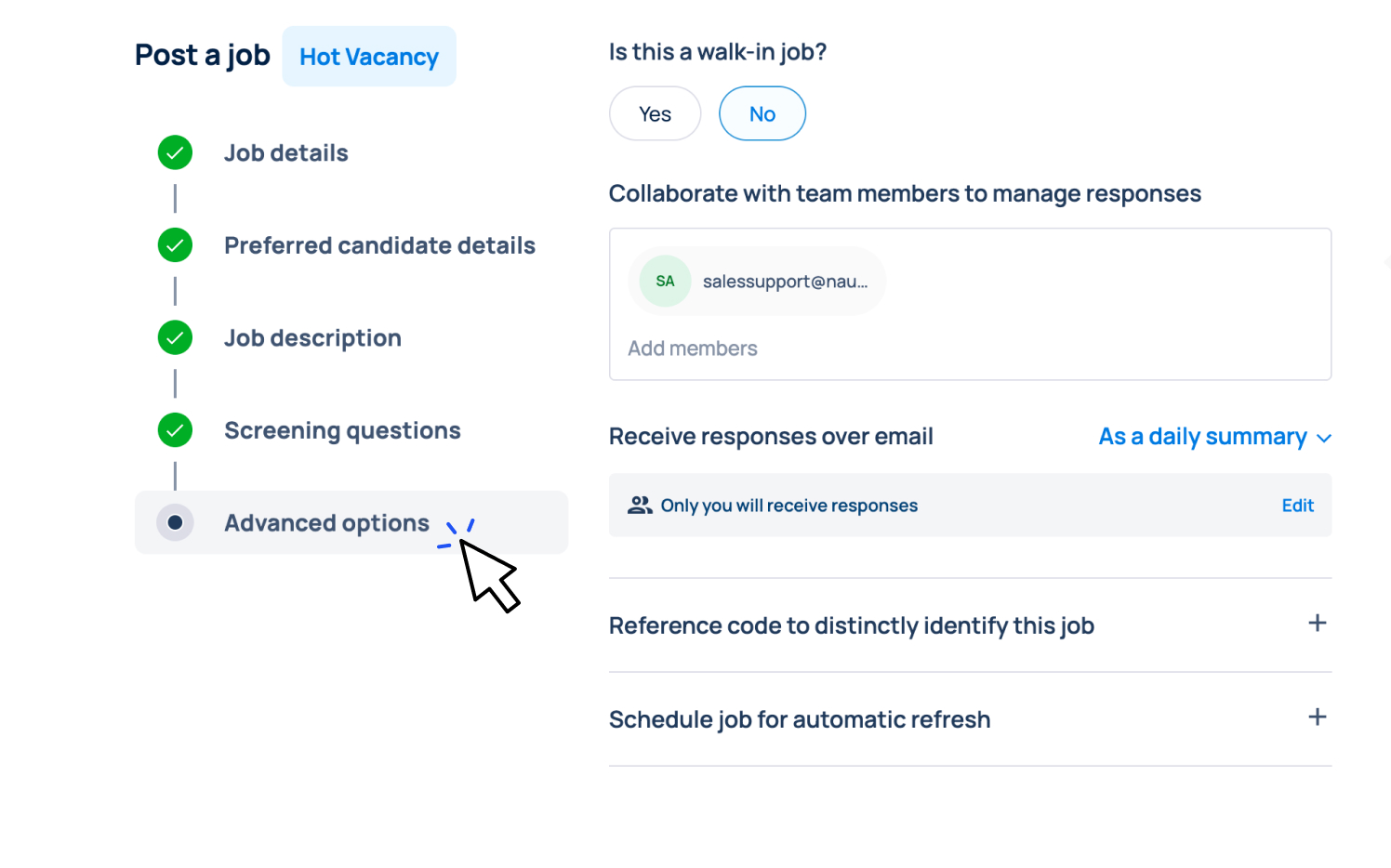This screenshot has width=1391, height=868.
Task: Click the SA avatar circle
Action: point(665,281)
